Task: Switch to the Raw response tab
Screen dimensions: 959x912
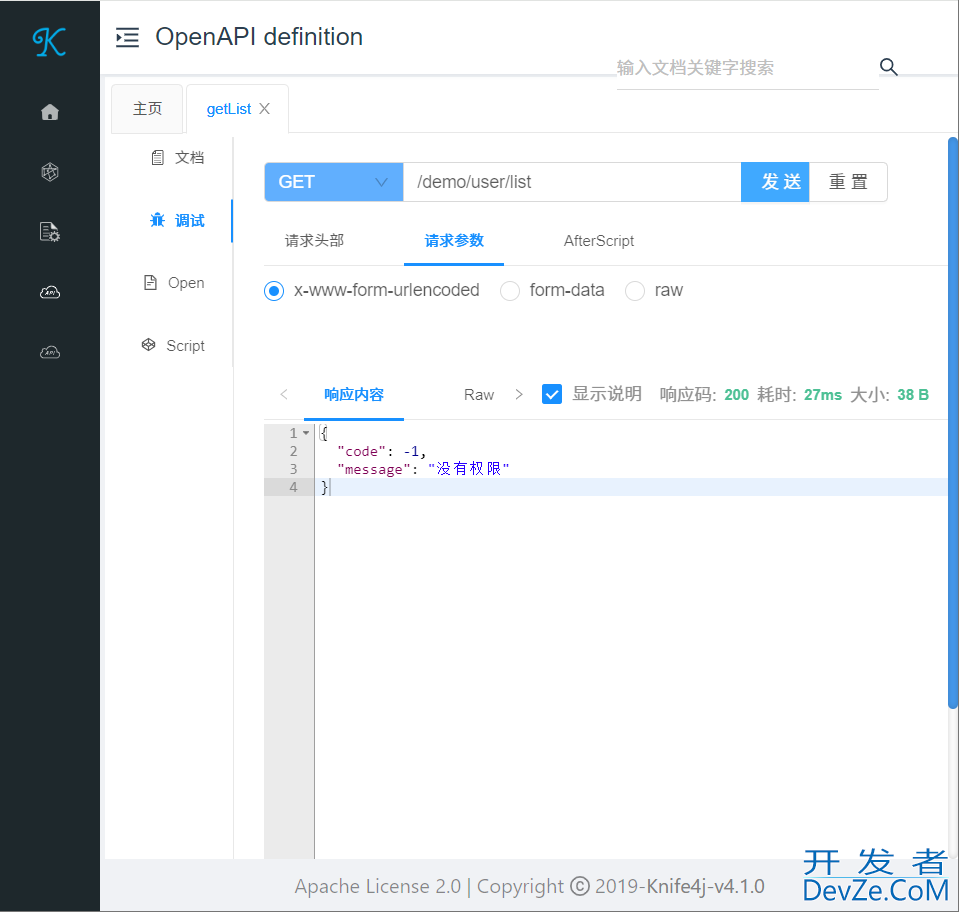Action: point(479,395)
